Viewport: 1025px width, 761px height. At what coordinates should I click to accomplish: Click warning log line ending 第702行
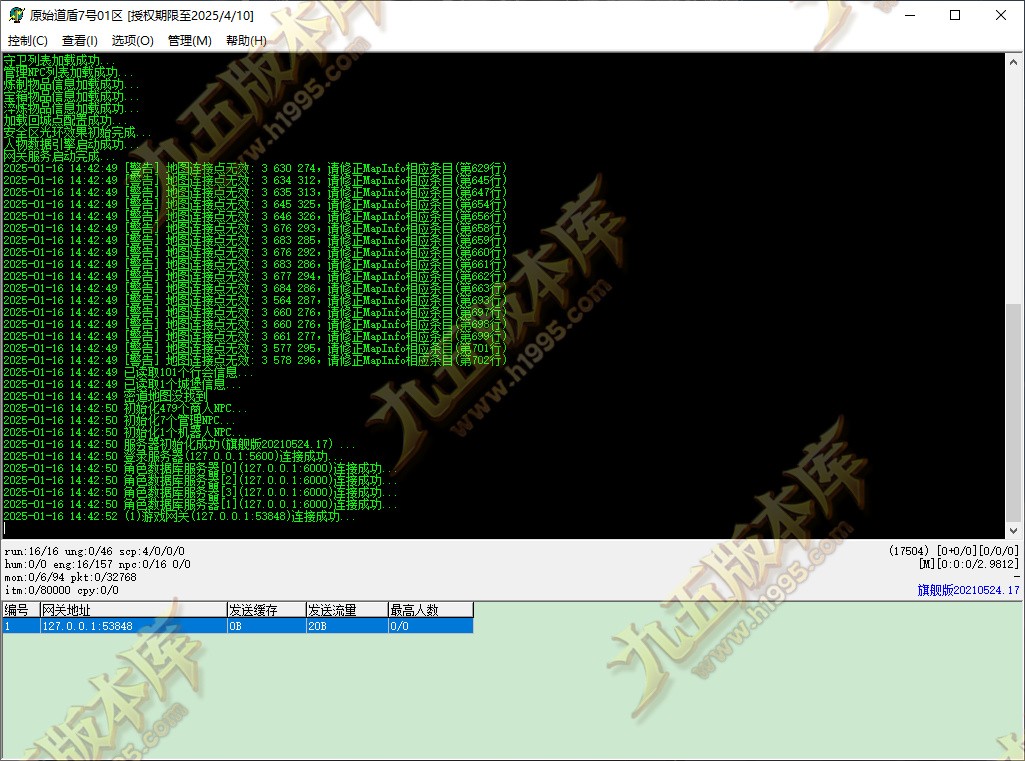coord(255,360)
